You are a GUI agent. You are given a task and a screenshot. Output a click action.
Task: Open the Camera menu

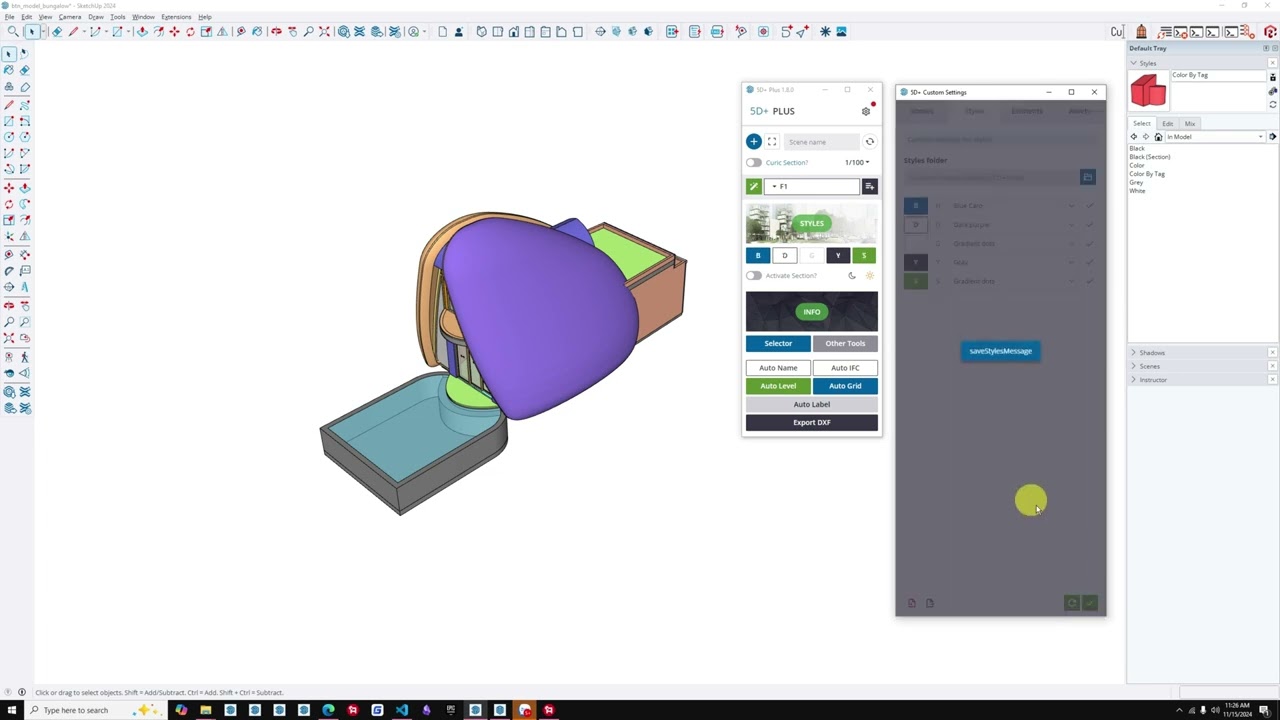pos(70,17)
